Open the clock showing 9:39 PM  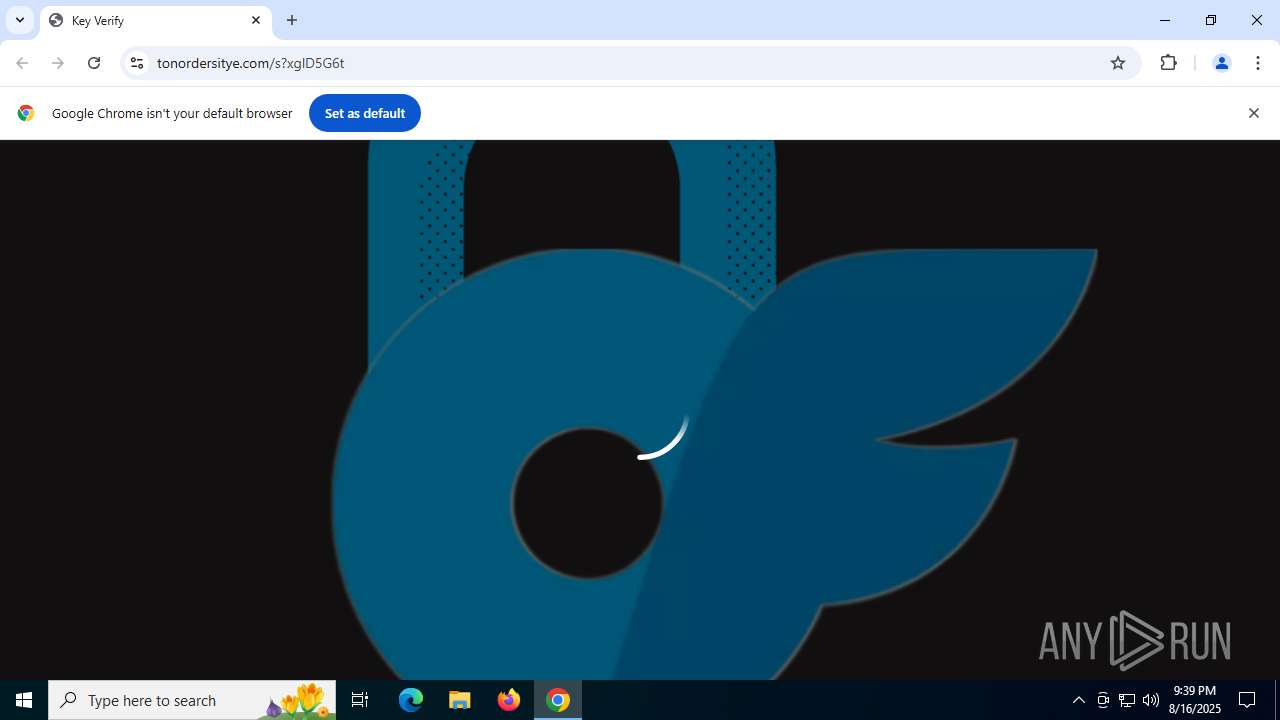1195,700
